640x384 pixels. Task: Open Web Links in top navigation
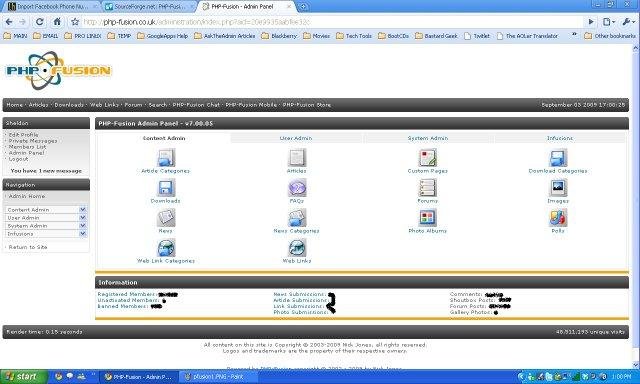pyautogui.click(x=104, y=105)
